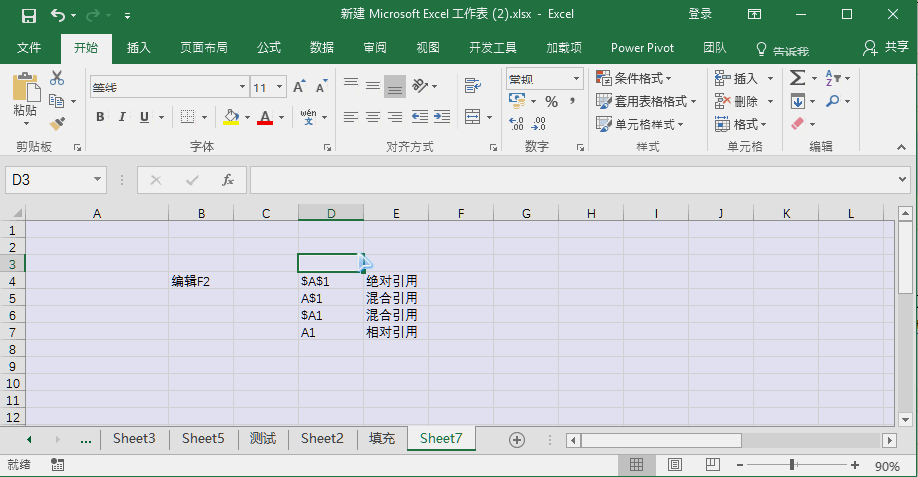Click the comma style icon
This screenshot has width=918, height=477.
click(x=572, y=101)
